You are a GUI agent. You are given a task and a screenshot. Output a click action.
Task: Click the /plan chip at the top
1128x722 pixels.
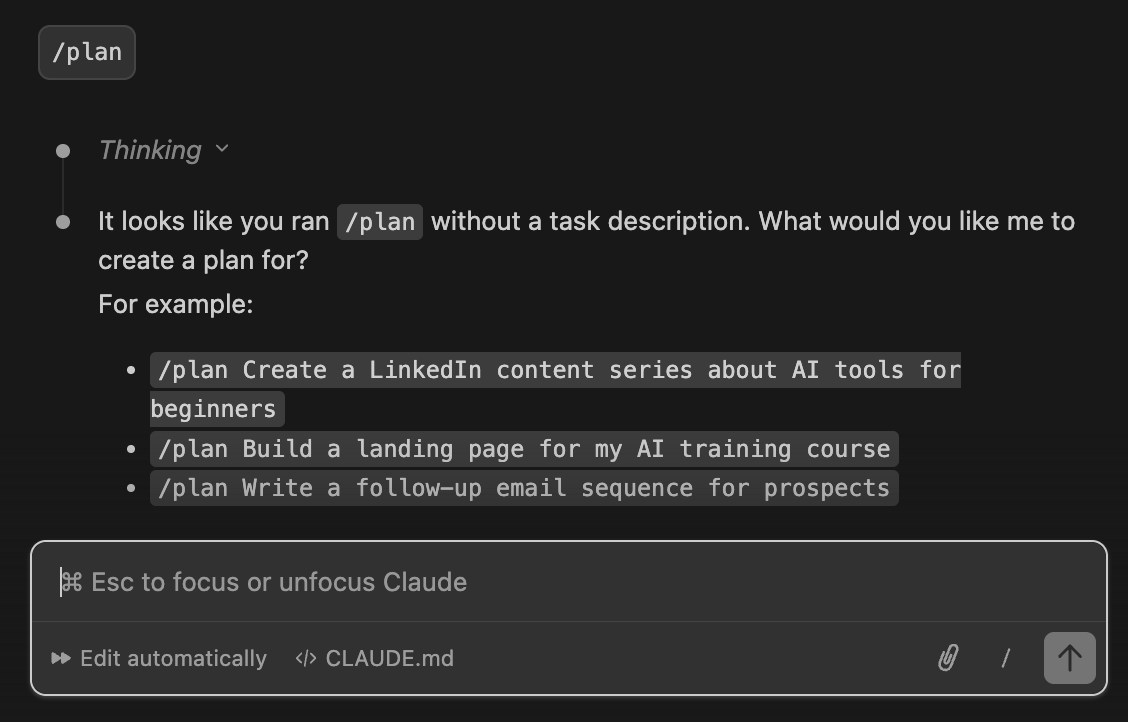pyautogui.click(x=86, y=52)
